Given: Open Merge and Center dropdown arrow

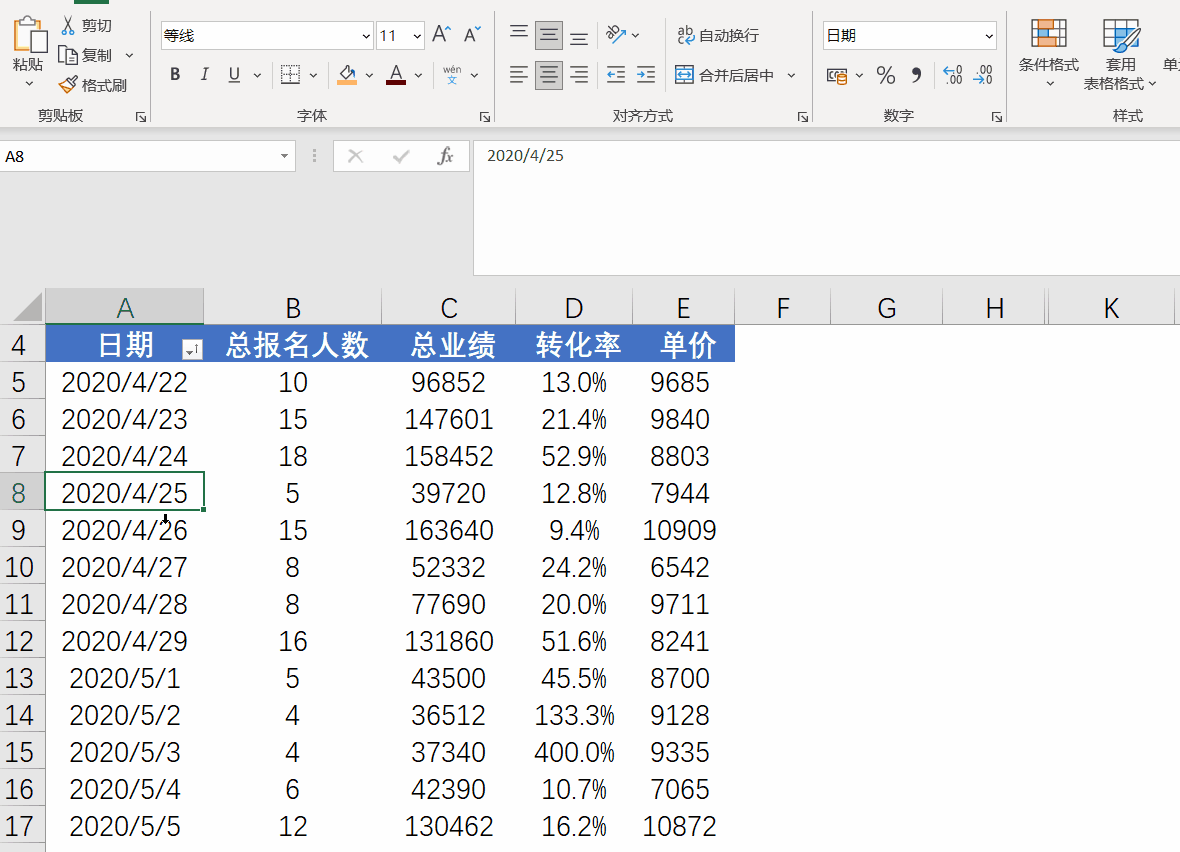Looking at the screenshot, I should (x=791, y=75).
